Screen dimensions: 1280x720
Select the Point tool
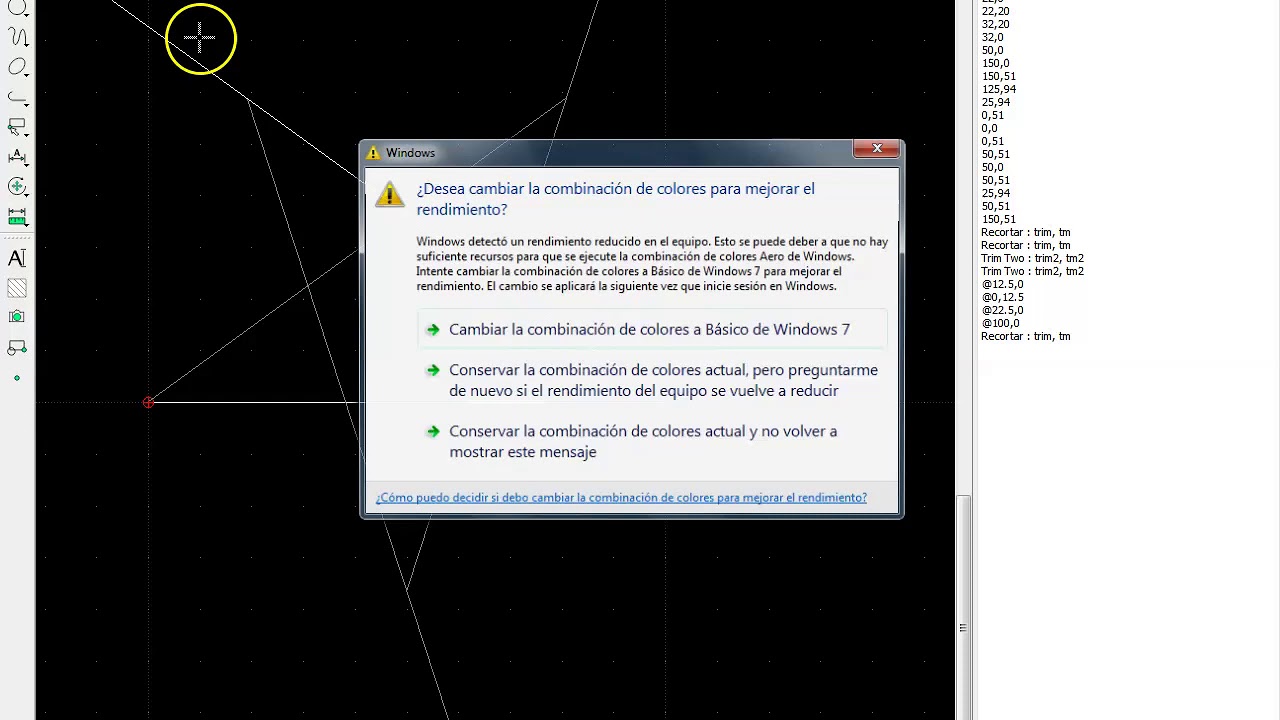tap(17, 378)
